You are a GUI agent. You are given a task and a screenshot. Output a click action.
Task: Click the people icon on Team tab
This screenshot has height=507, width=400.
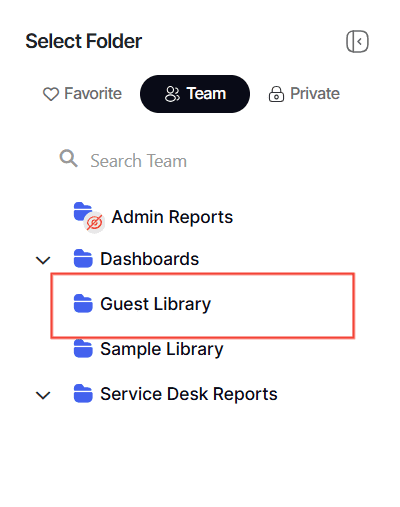tap(172, 94)
